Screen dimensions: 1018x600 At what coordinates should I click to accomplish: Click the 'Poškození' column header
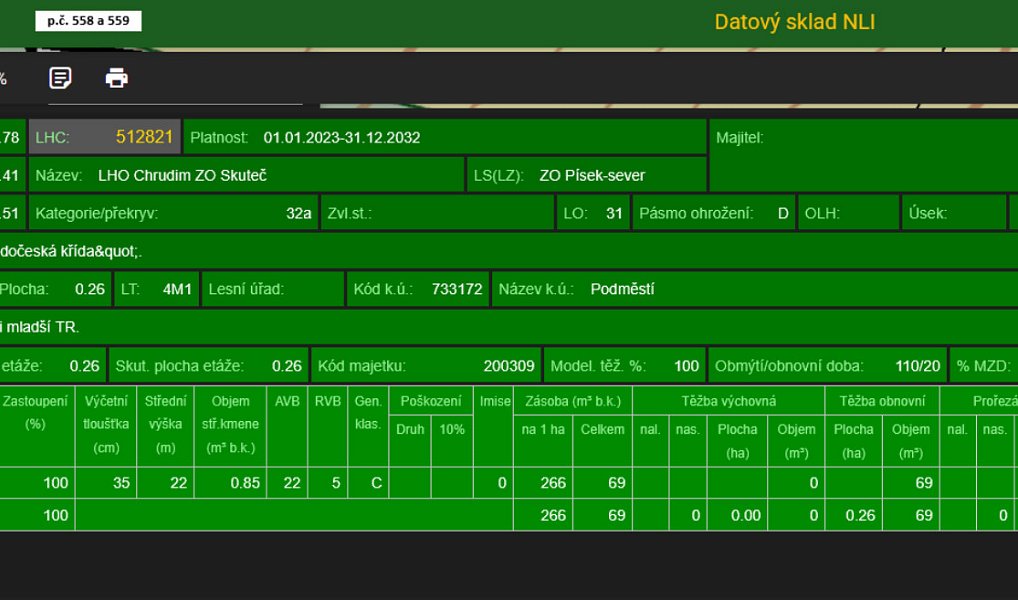point(431,401)
